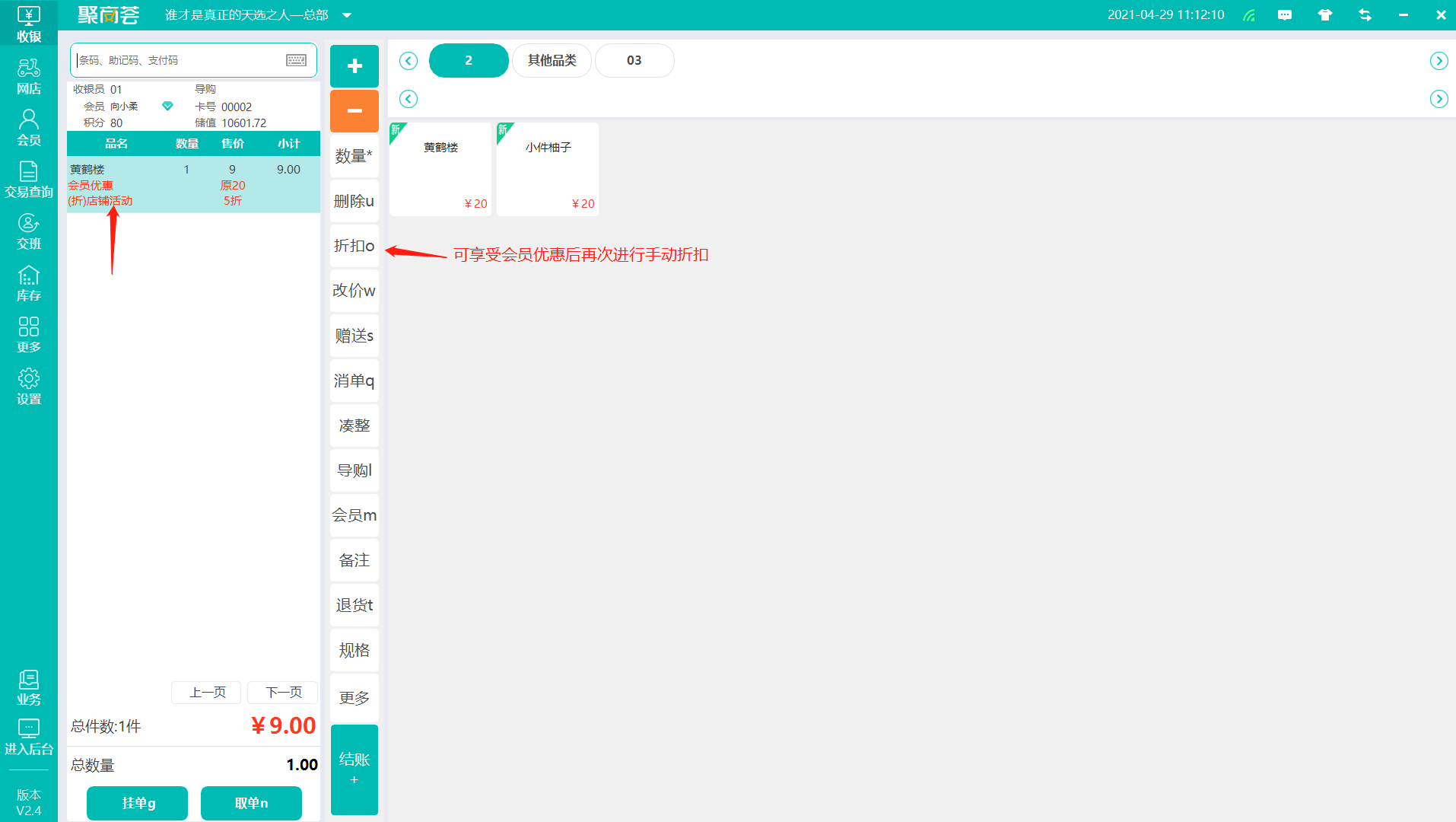
Task: Click 进入后台 to enter backend
Action: point(28,737)
